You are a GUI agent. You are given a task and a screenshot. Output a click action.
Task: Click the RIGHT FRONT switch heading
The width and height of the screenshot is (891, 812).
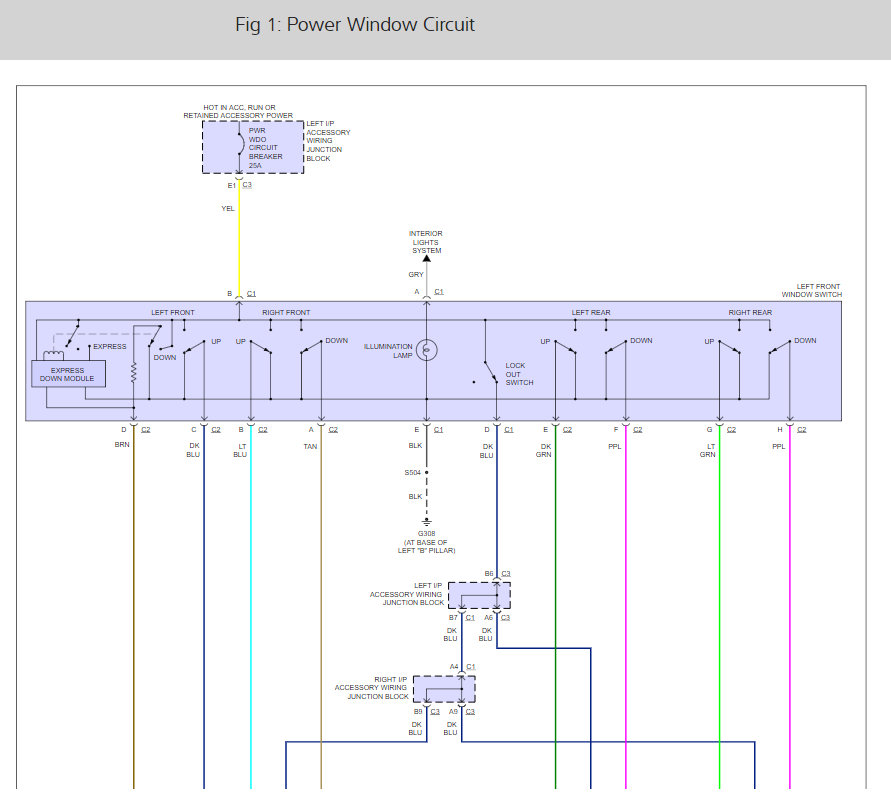click(x=286, y=313)
